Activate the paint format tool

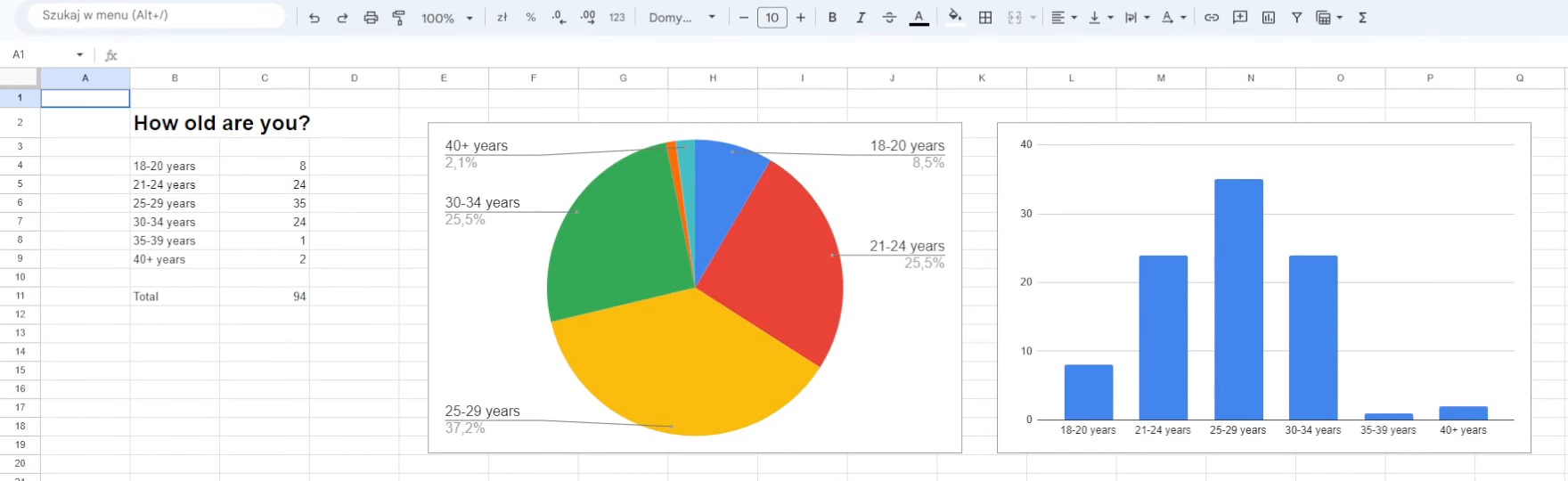399,18
